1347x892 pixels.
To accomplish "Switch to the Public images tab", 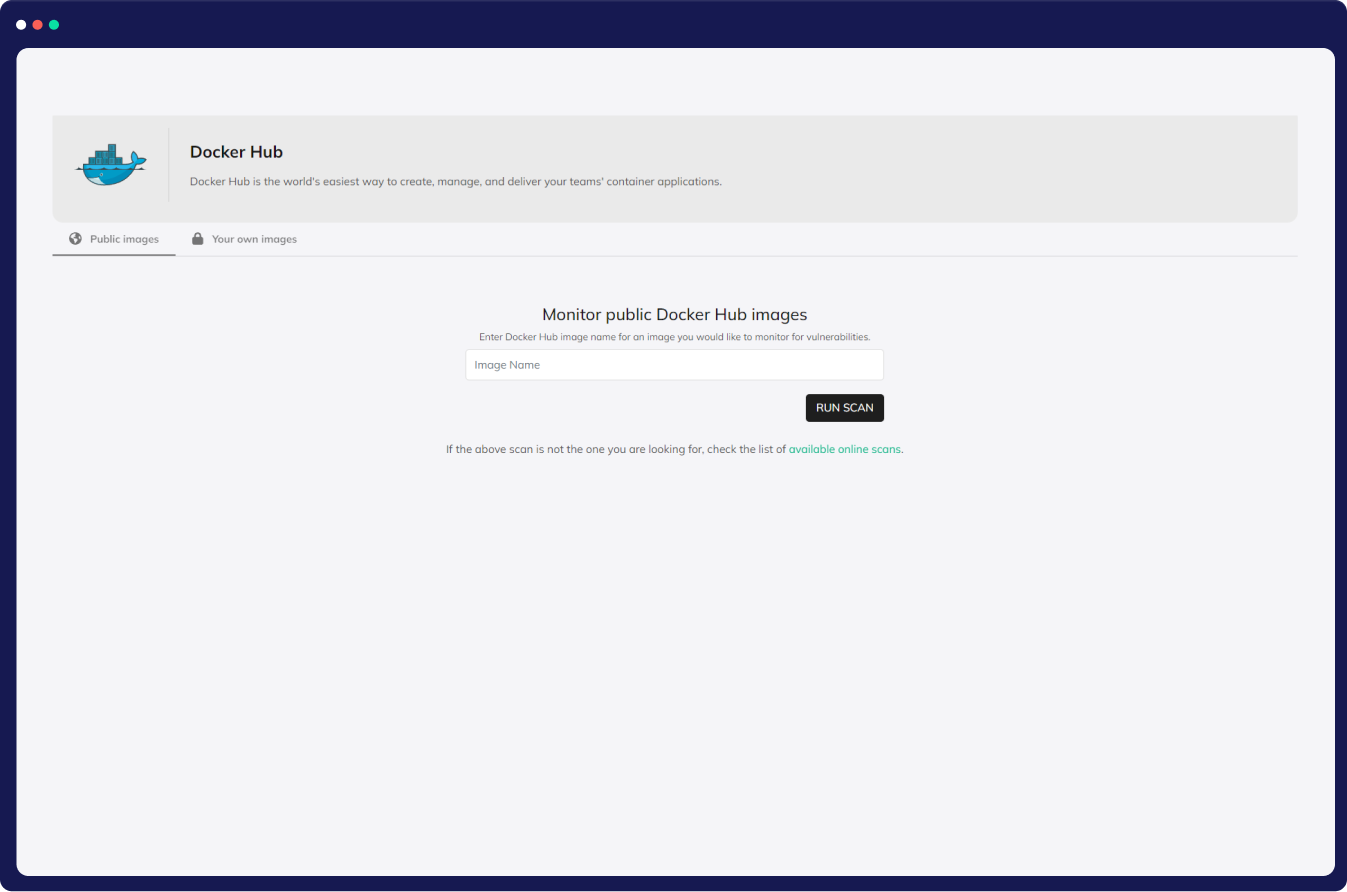I will pos(124,240).
